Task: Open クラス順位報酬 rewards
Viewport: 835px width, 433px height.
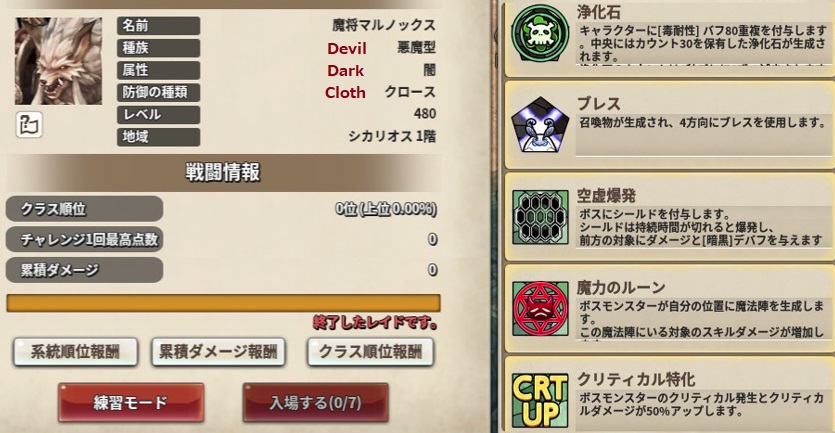Action: coord(370,352)
